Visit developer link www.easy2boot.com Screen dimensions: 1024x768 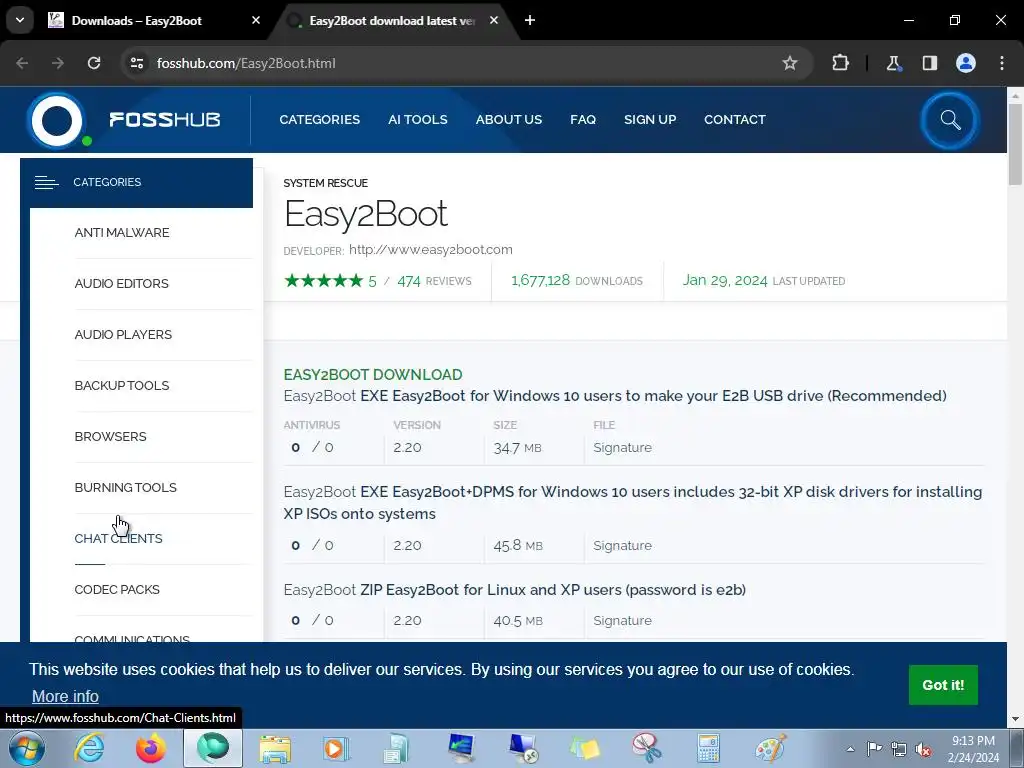[x=430, y=249]
